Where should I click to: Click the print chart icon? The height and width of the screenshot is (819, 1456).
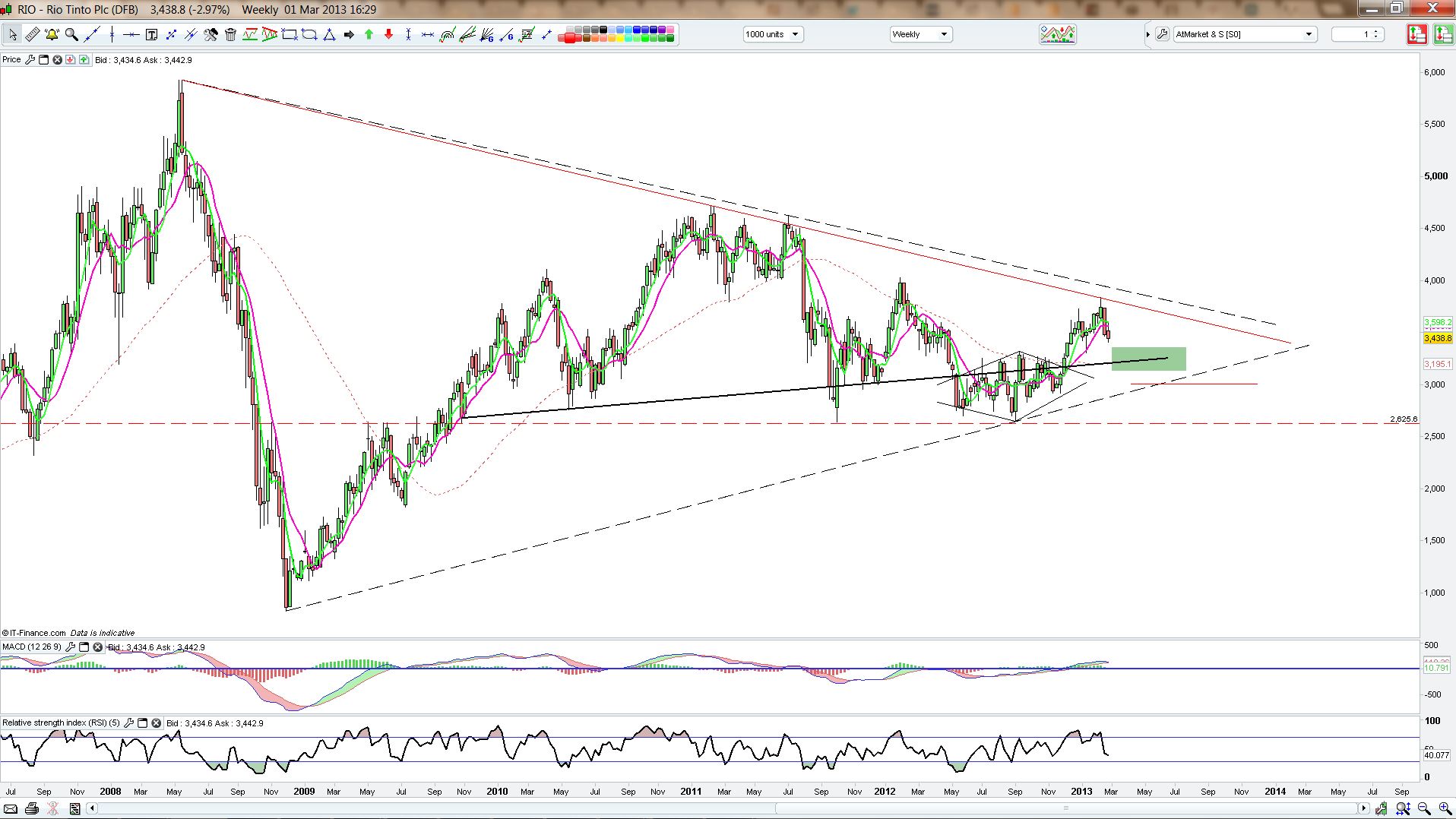31,809
